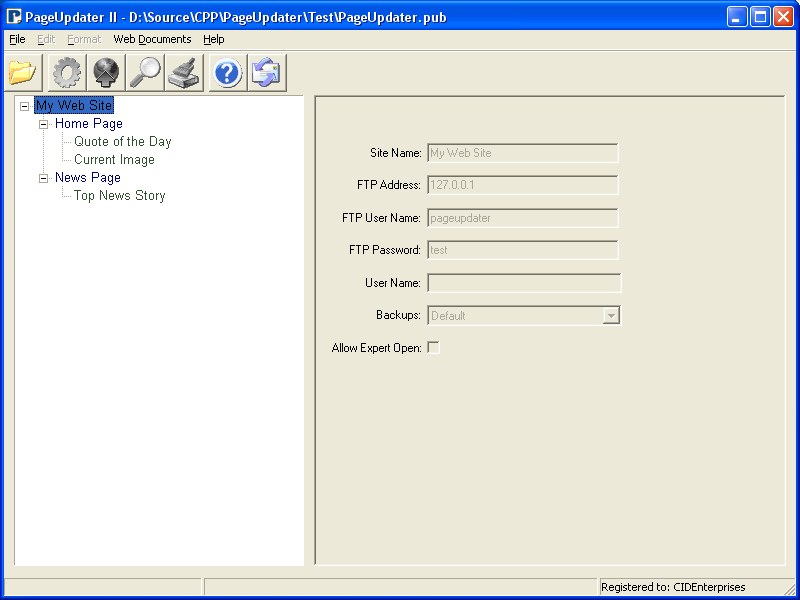Click the gear settings toolbar icon

coord(67,73)
